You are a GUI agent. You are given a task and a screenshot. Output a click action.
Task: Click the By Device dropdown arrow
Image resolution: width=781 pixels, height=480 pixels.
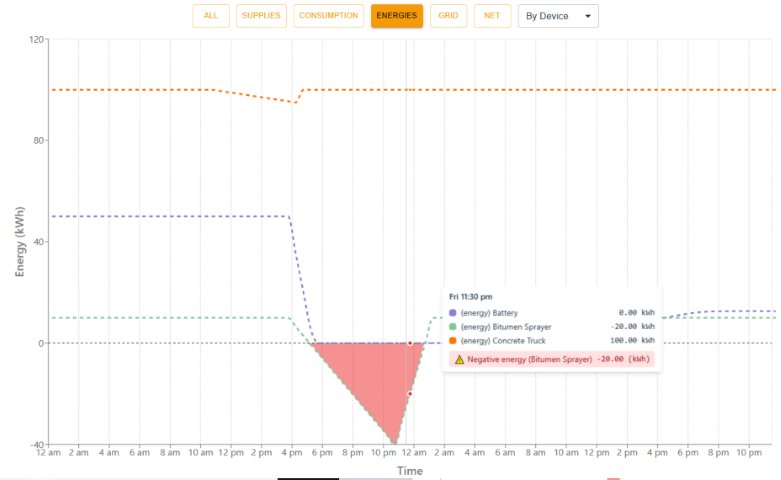coord(588,16)
